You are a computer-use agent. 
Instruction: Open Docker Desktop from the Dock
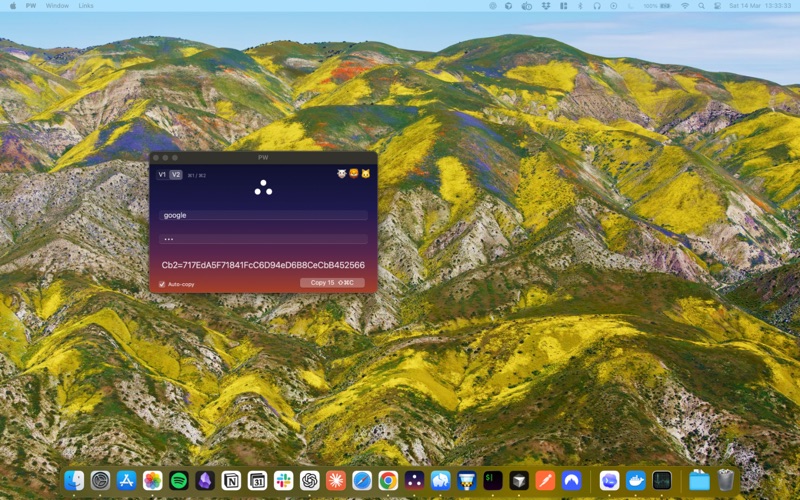coord(636,481)
